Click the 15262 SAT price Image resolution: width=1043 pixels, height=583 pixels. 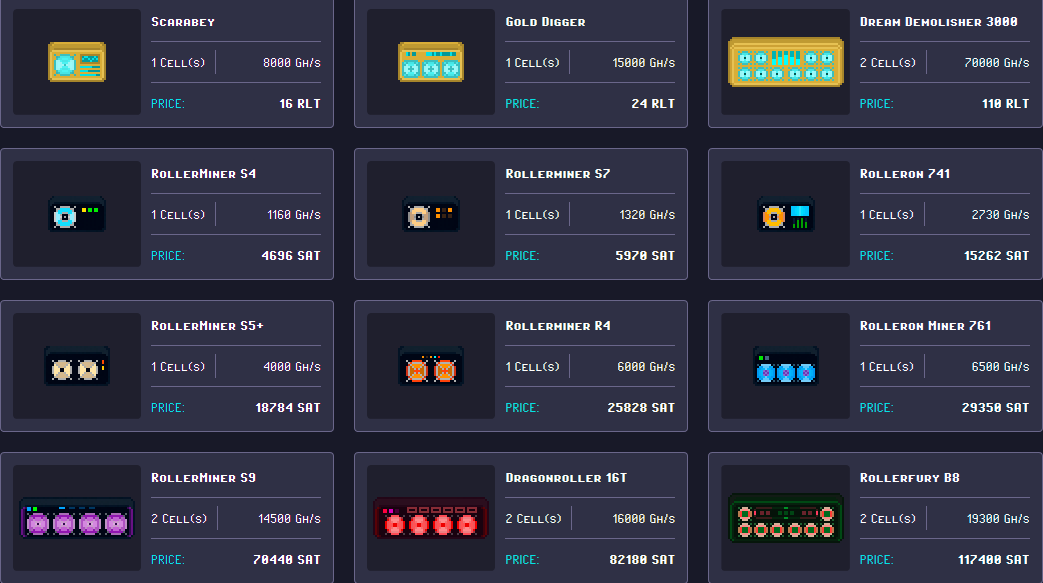click(x=996, y=256)
